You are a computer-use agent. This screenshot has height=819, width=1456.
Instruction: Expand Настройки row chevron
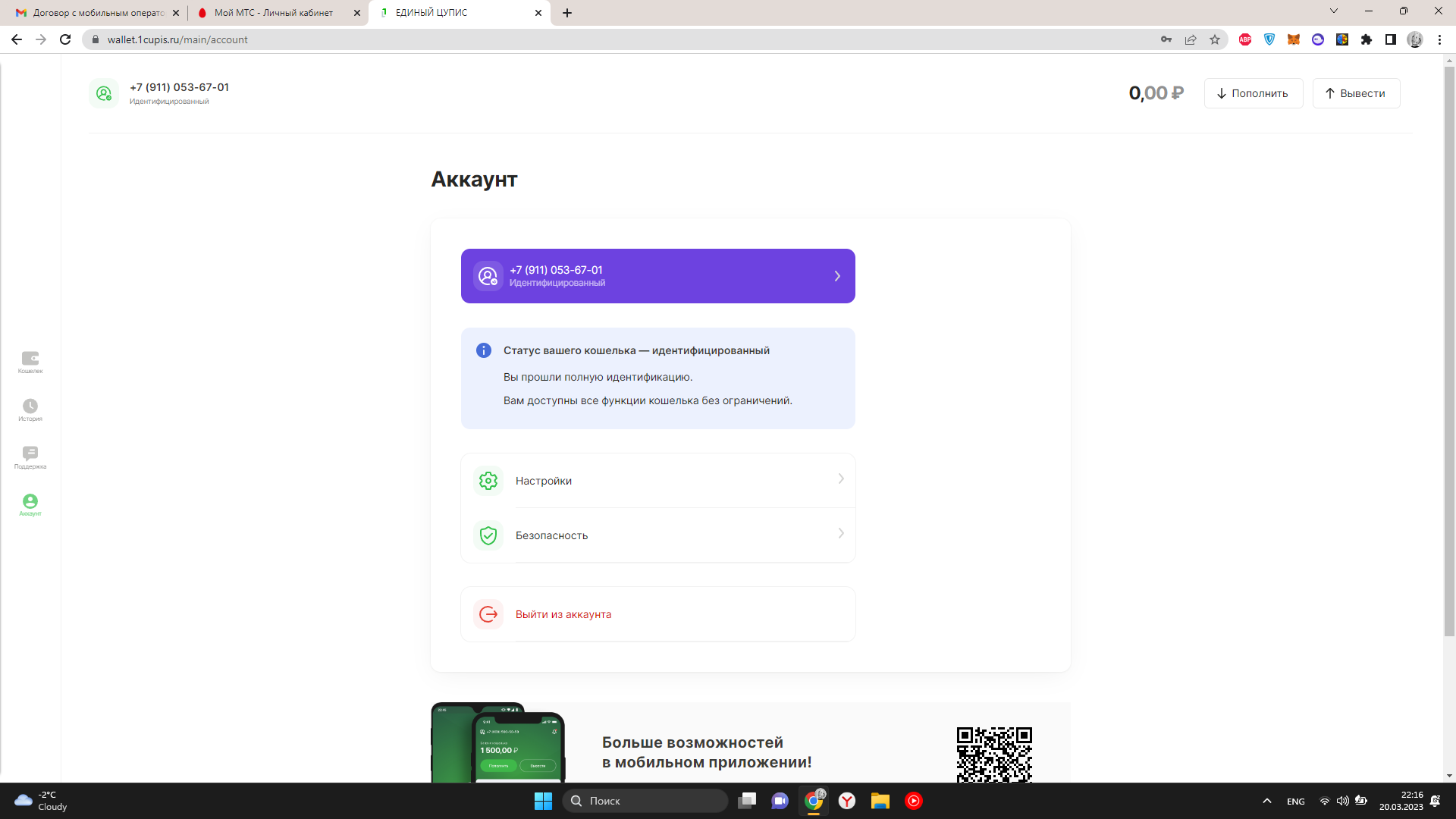tap(841, 479)
